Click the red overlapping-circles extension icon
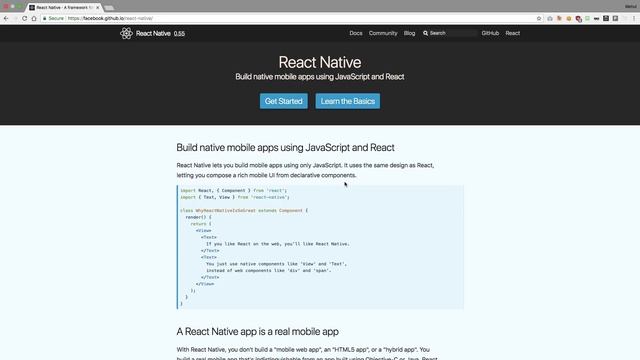The image size is (640, 360). tap(578, 19)
